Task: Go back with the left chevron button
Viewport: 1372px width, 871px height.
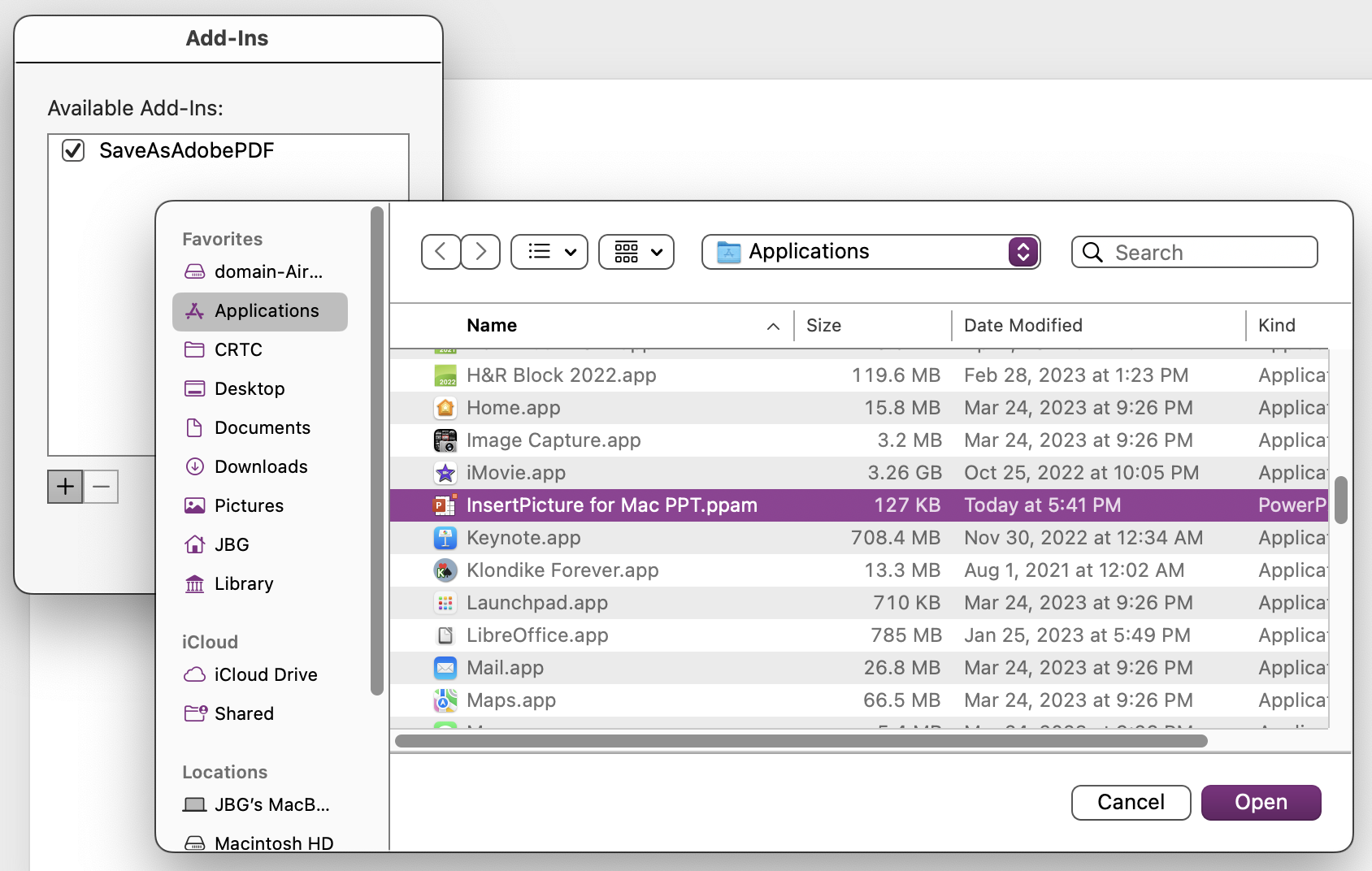Action: tap(441, 252)
